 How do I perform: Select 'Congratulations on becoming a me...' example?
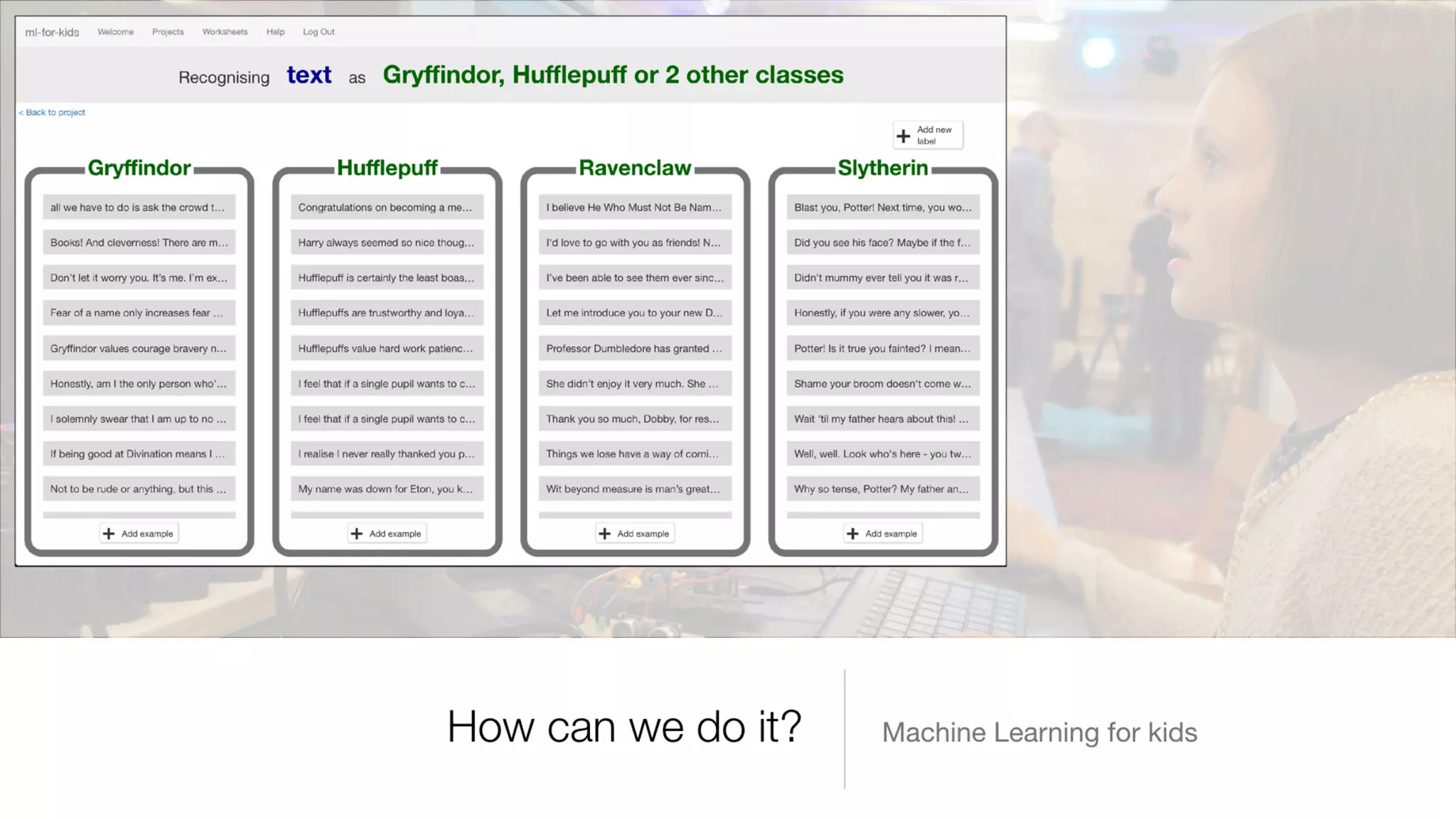387,208
